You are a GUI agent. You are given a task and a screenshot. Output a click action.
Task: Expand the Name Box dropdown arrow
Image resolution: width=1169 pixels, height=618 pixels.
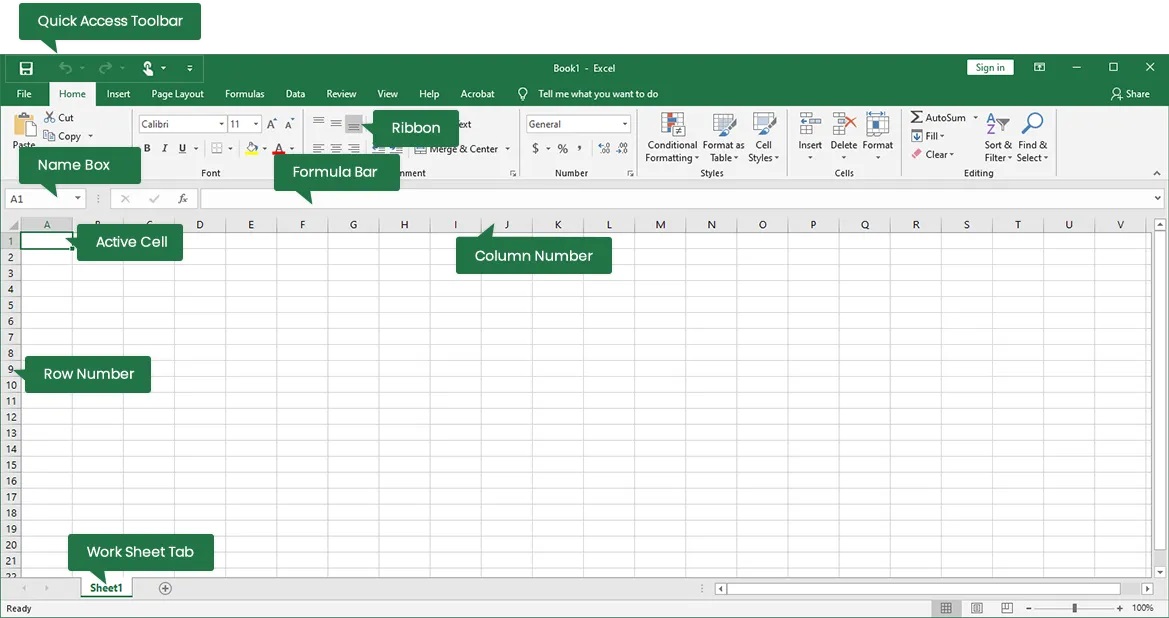pyautogui.click(x=78, y=199)
